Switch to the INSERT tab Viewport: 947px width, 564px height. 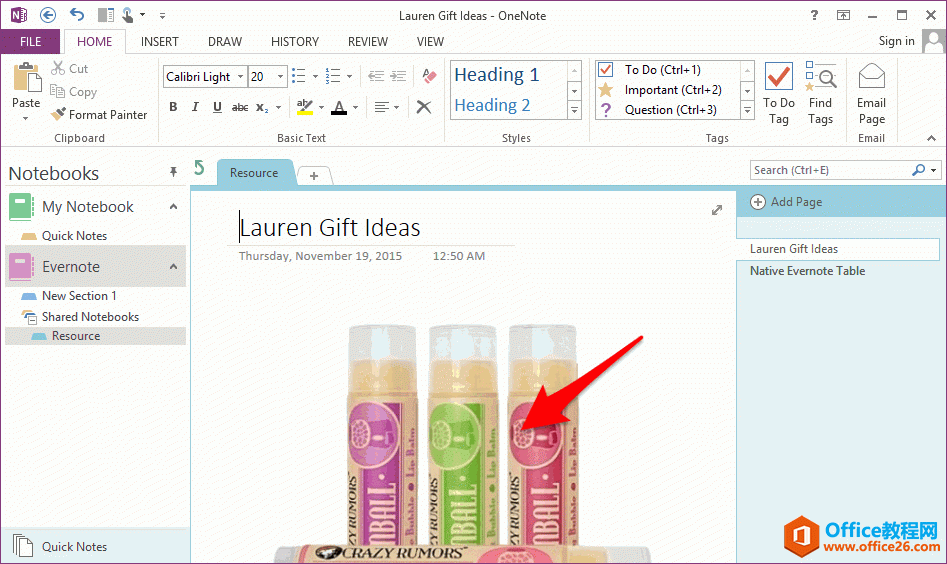pos(159,42)
